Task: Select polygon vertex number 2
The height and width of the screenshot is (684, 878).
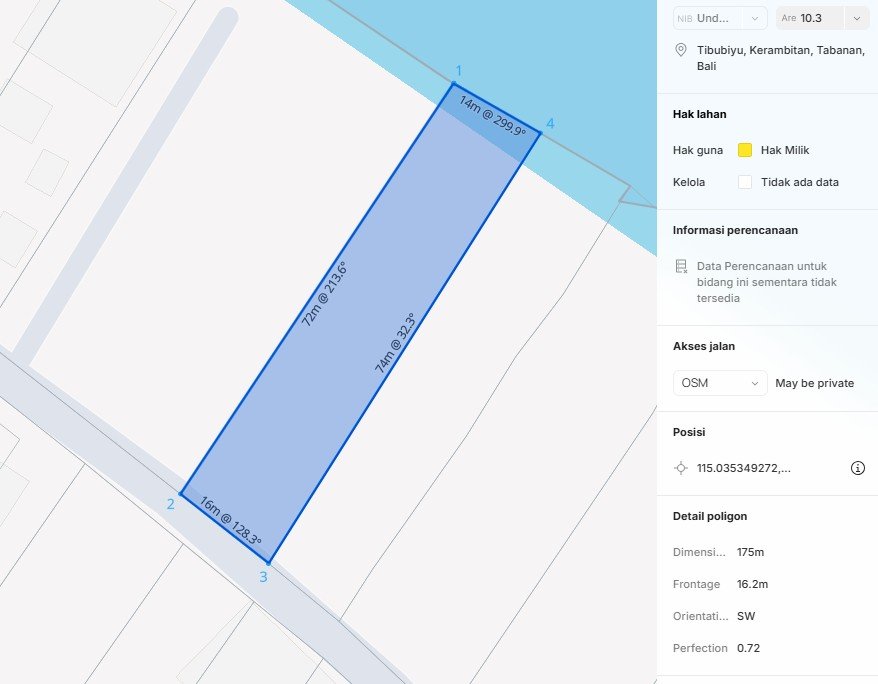Action: [181, 493]
